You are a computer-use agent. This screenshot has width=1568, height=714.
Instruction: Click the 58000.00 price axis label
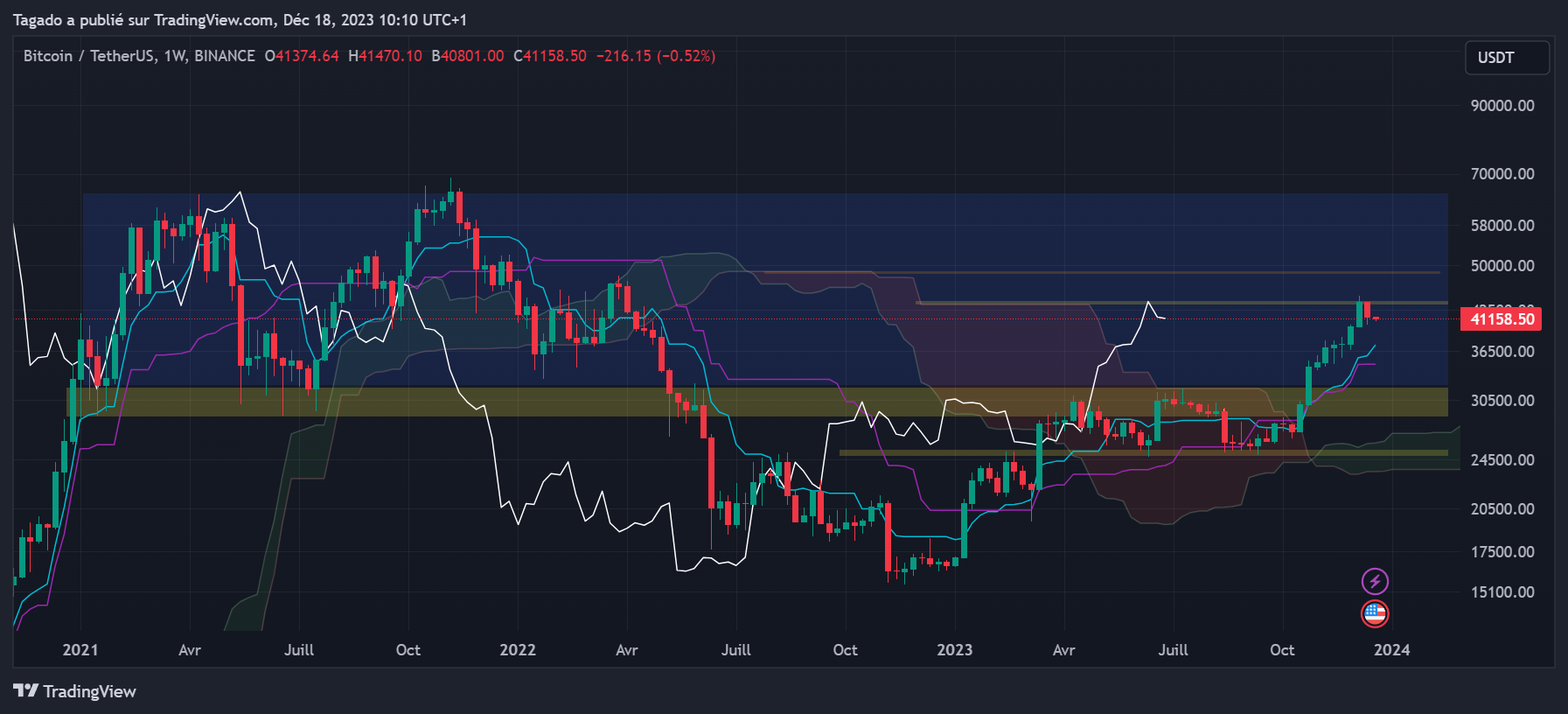pyautogui.click(x=1502, y=226)
